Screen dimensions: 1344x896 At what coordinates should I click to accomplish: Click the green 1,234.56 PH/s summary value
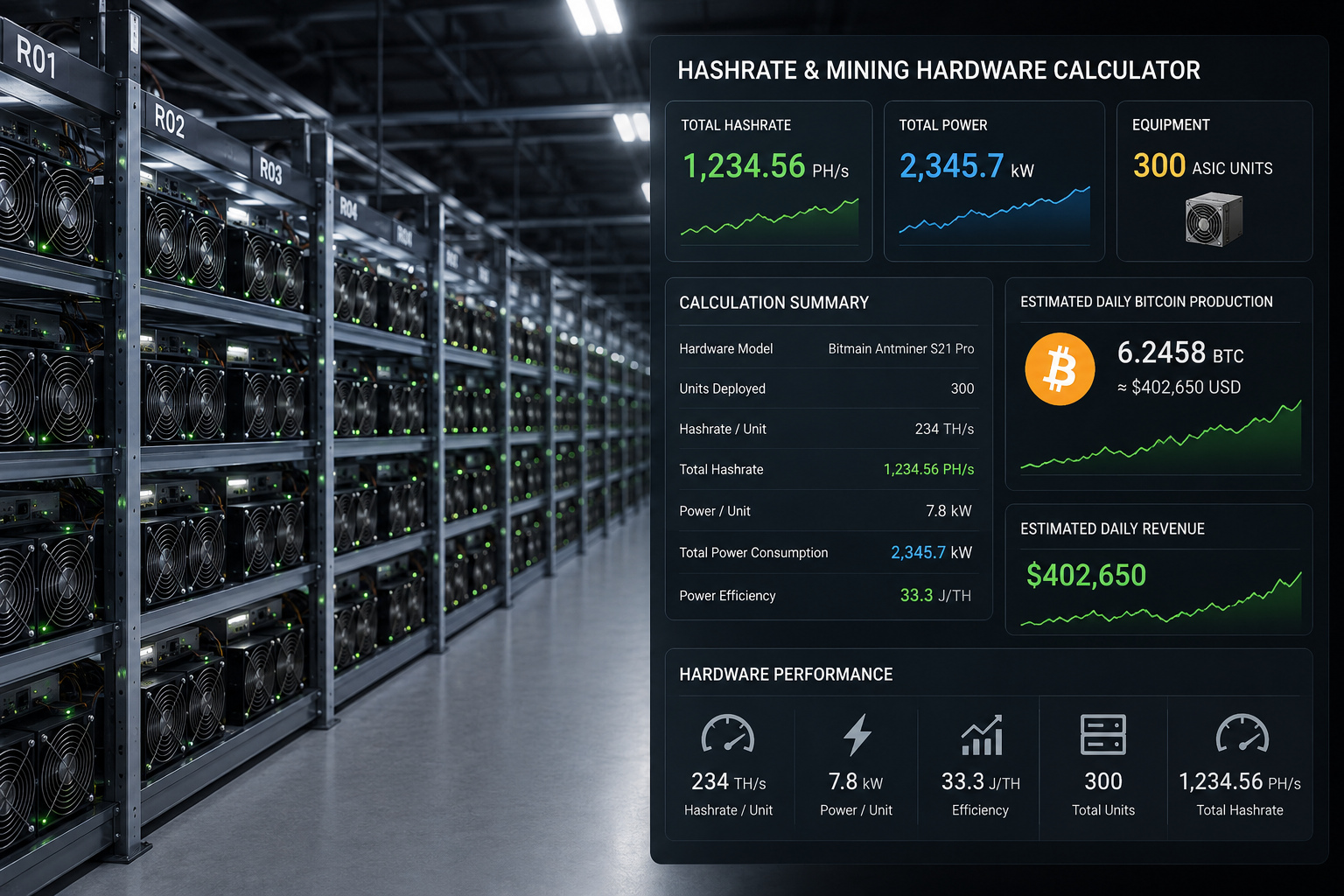pyautogui.click(x=928, y=470)
